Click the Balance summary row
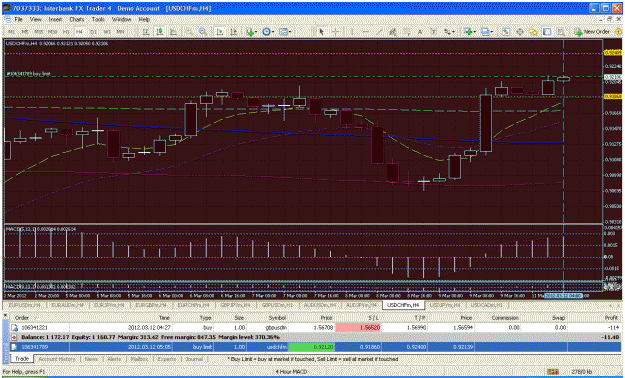The image size is (625, 378). [316, 337]
